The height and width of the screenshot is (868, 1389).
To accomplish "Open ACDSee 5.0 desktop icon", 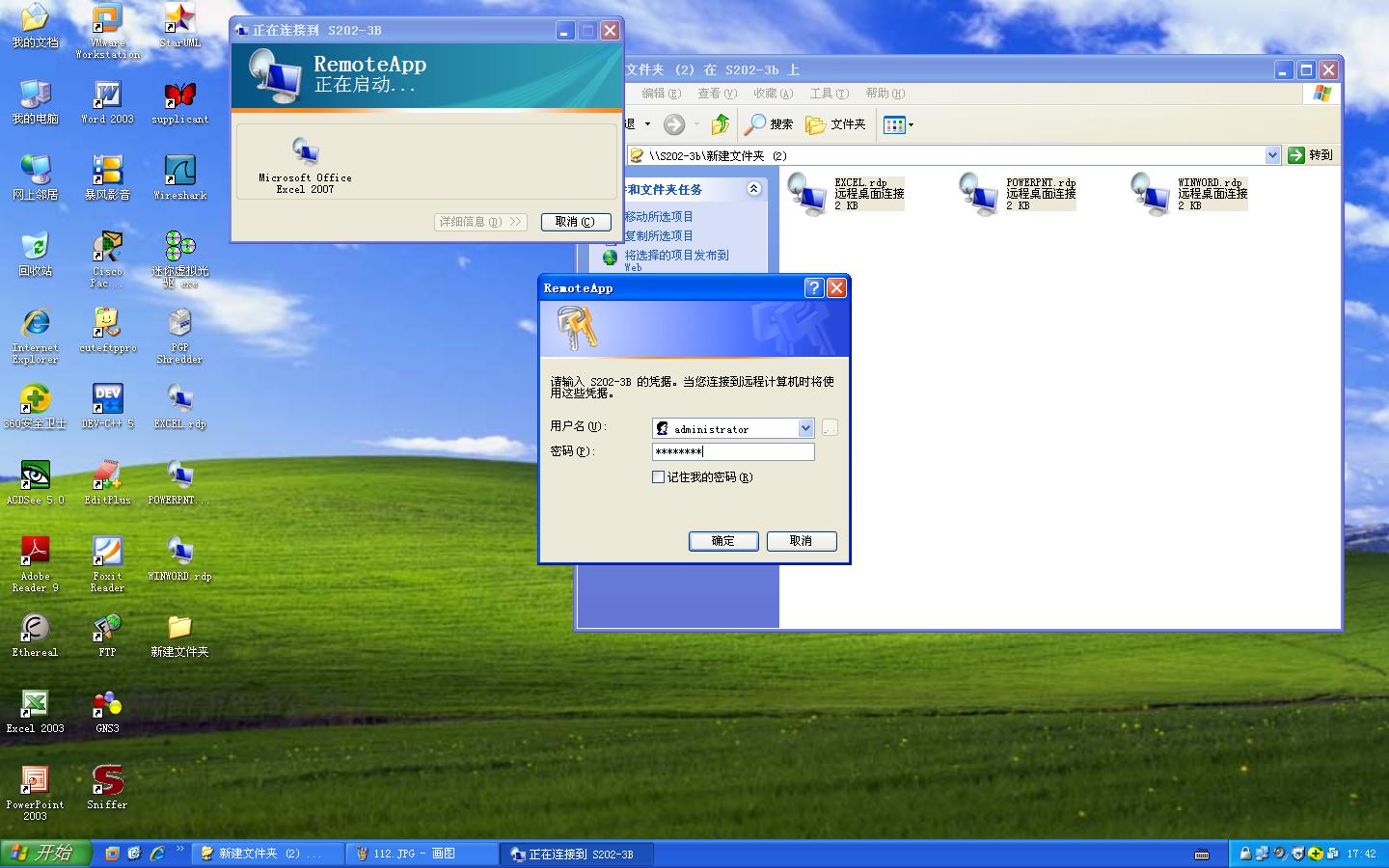I will 35,482.
